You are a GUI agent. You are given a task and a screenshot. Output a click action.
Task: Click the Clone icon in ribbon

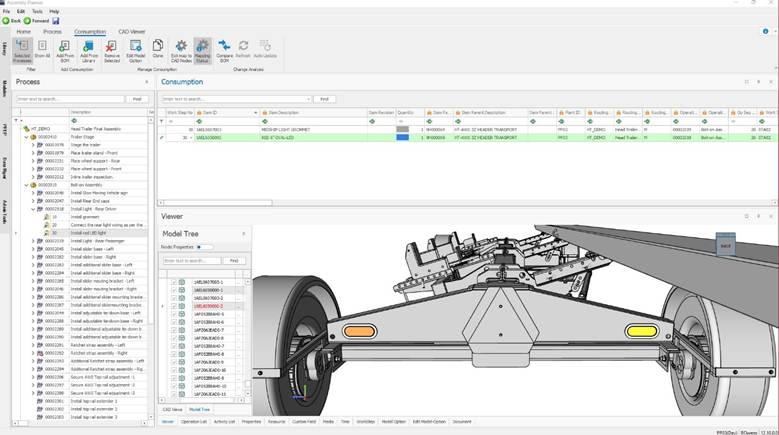(158, 48)
